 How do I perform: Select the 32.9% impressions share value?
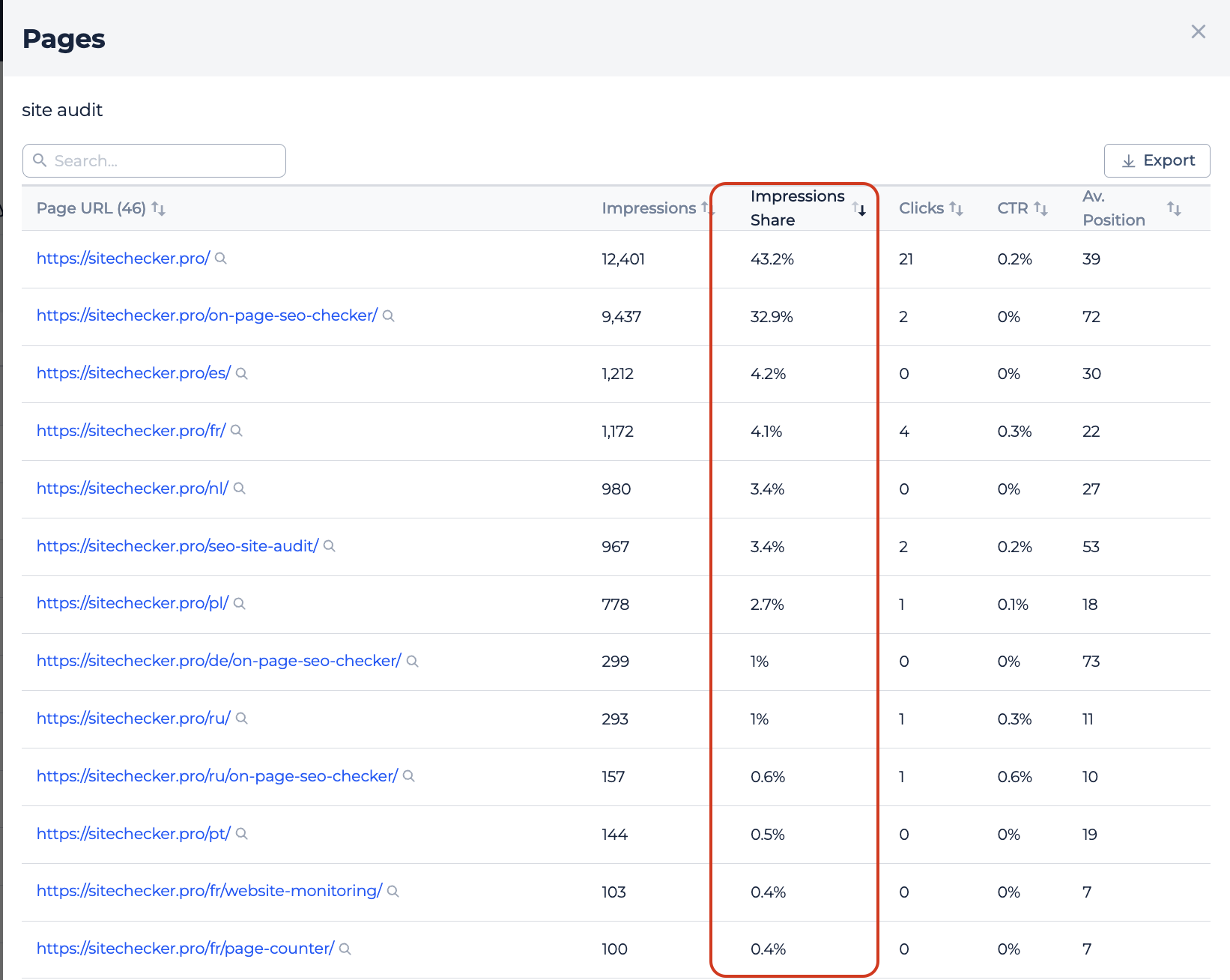point(772,317)
